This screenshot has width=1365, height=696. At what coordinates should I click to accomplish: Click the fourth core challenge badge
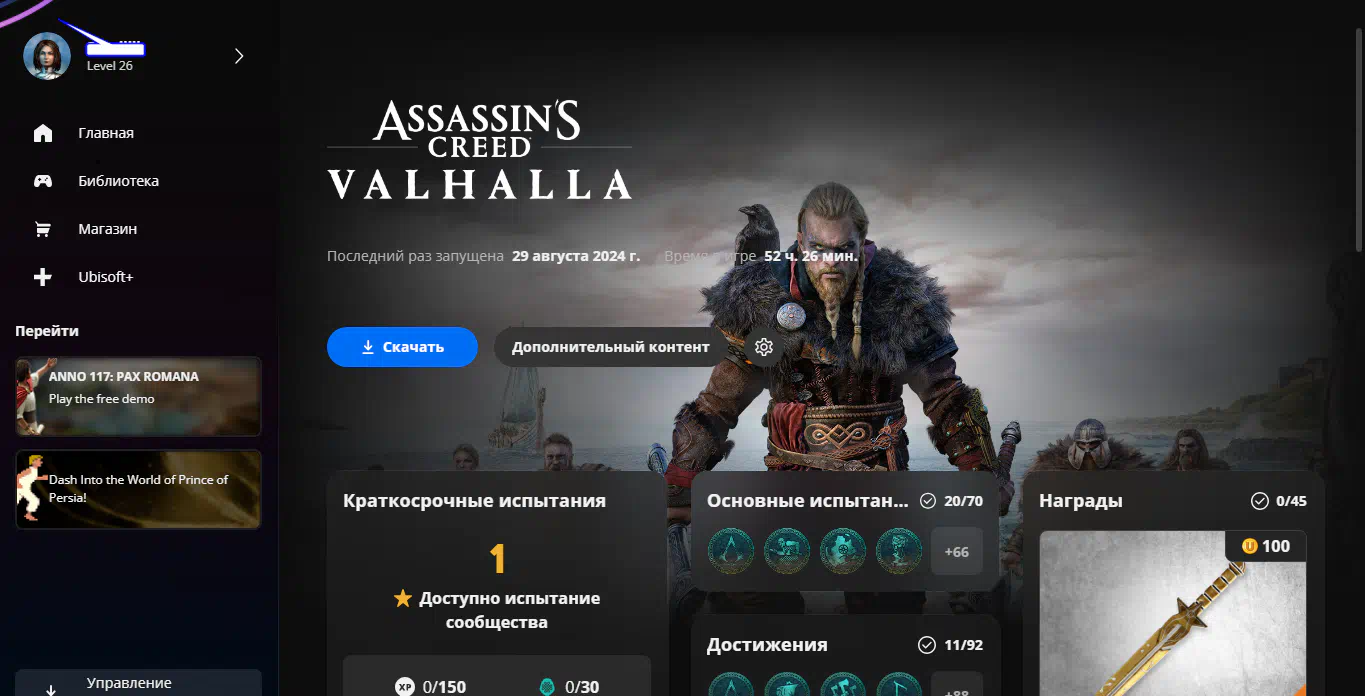click(x=899, y=551)
